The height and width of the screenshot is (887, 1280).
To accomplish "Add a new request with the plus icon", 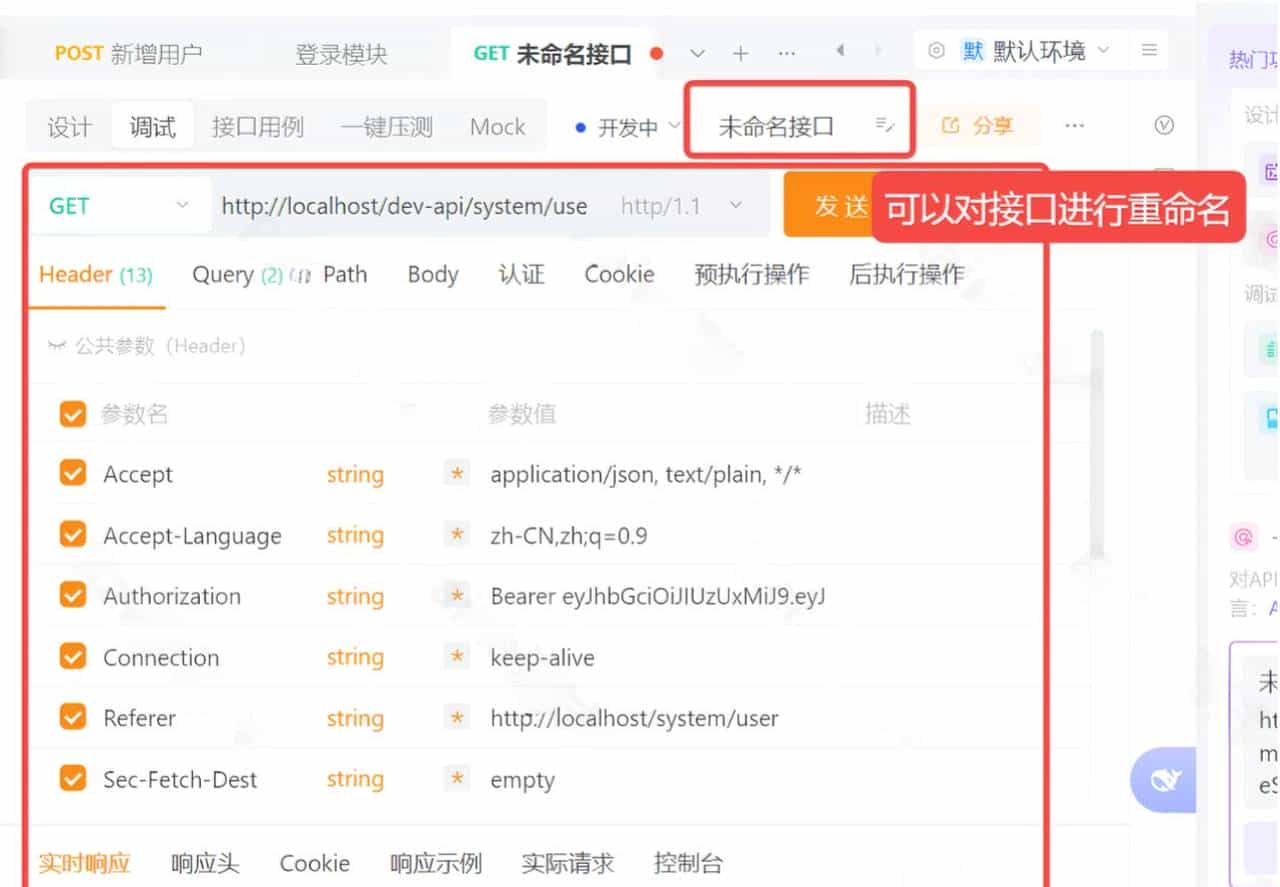I will point(740,55).
